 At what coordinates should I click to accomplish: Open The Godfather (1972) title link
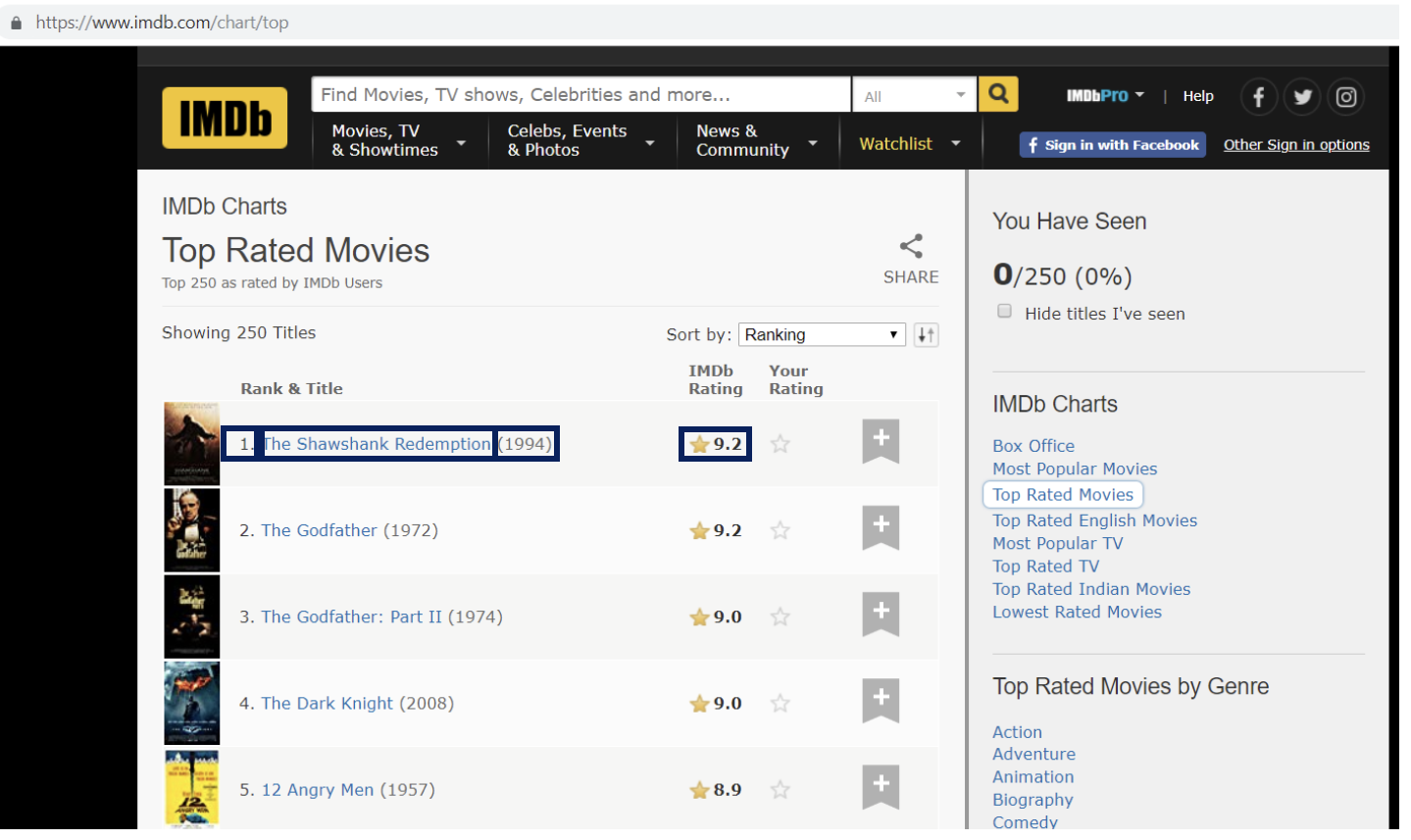click(x=319, y=530)
